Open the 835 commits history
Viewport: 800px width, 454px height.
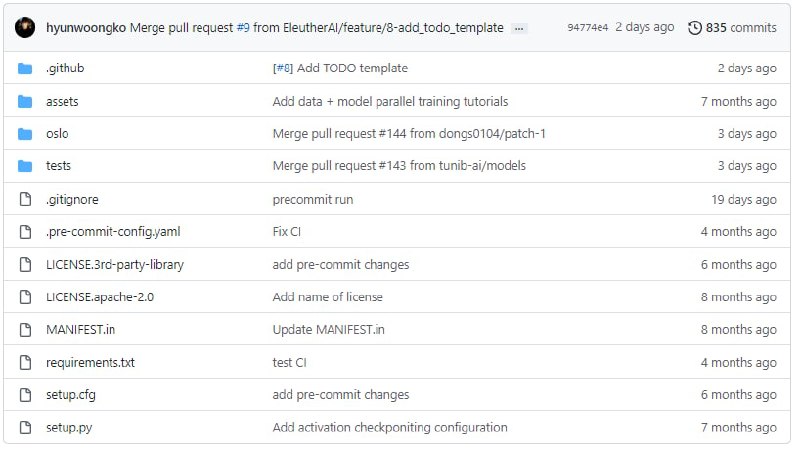coord(732,28)
